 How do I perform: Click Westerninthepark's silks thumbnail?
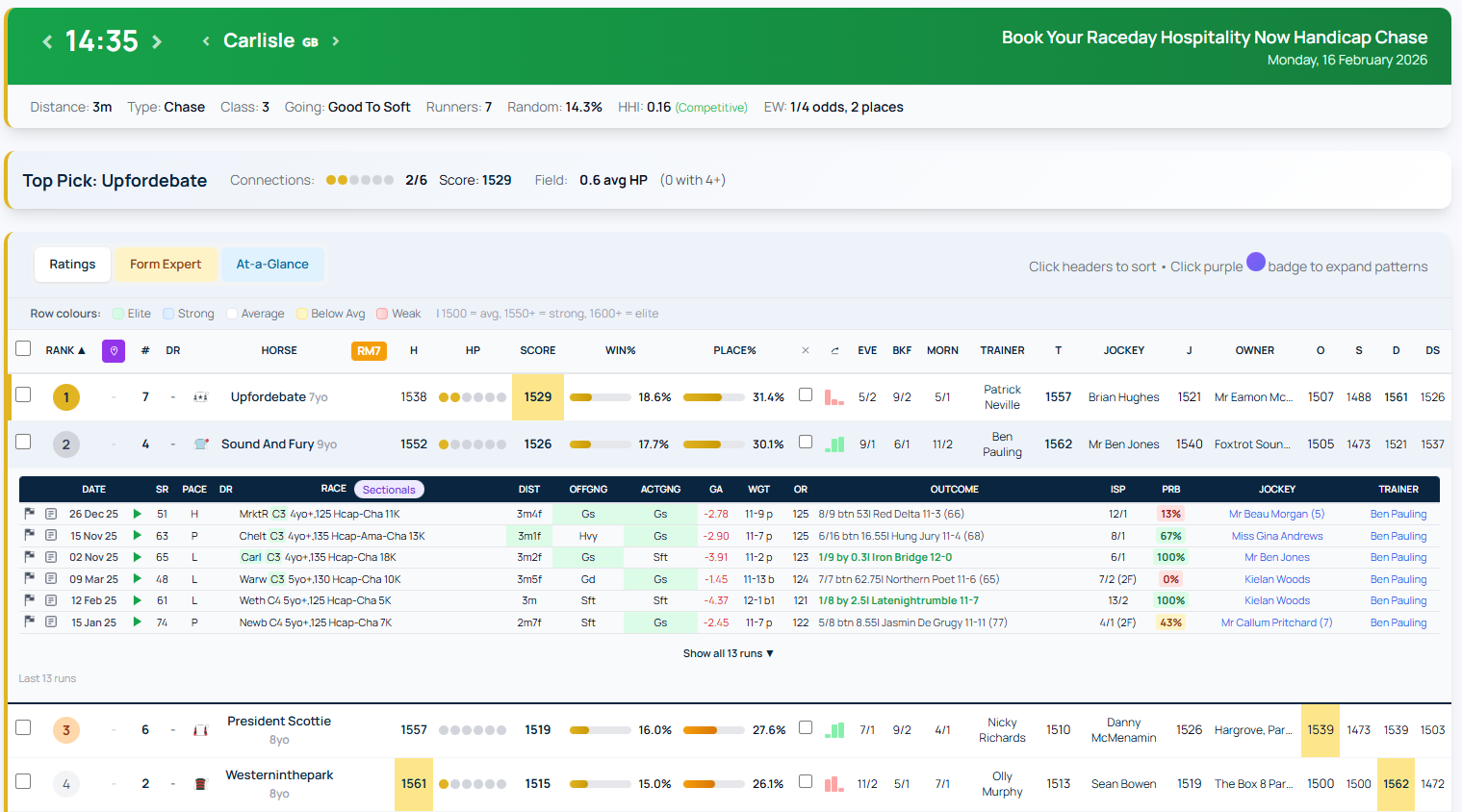[200, 783]
